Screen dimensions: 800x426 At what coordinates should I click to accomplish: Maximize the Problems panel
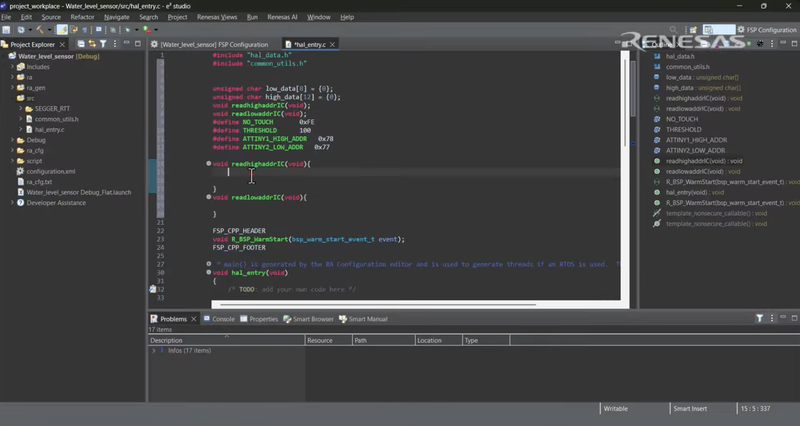794,318
